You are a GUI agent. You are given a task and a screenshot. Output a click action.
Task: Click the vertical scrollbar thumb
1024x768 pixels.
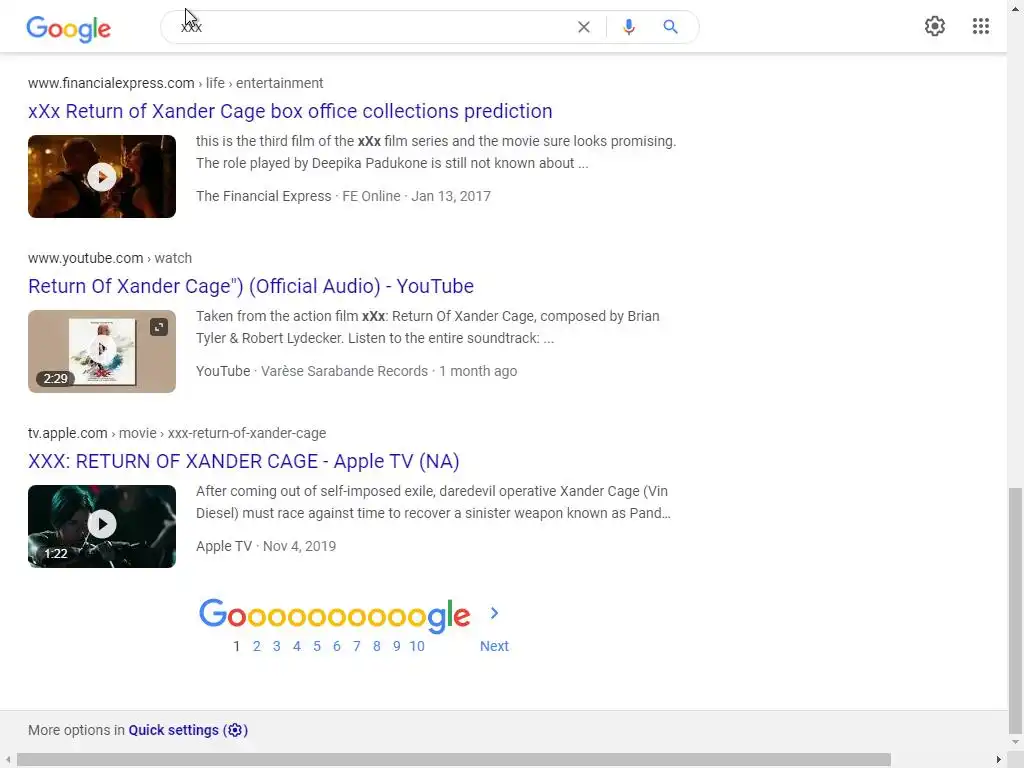(1016, 611)
